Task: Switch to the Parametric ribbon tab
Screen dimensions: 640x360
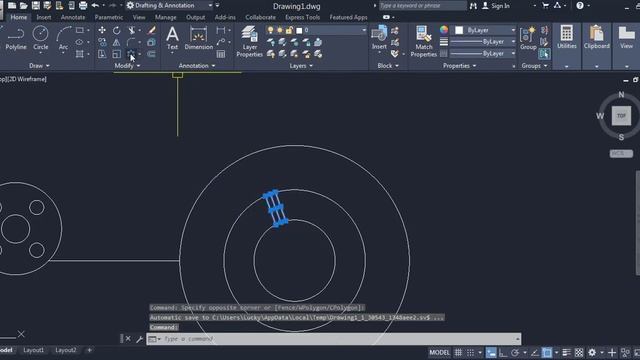Action: click(x=109, y=18)
